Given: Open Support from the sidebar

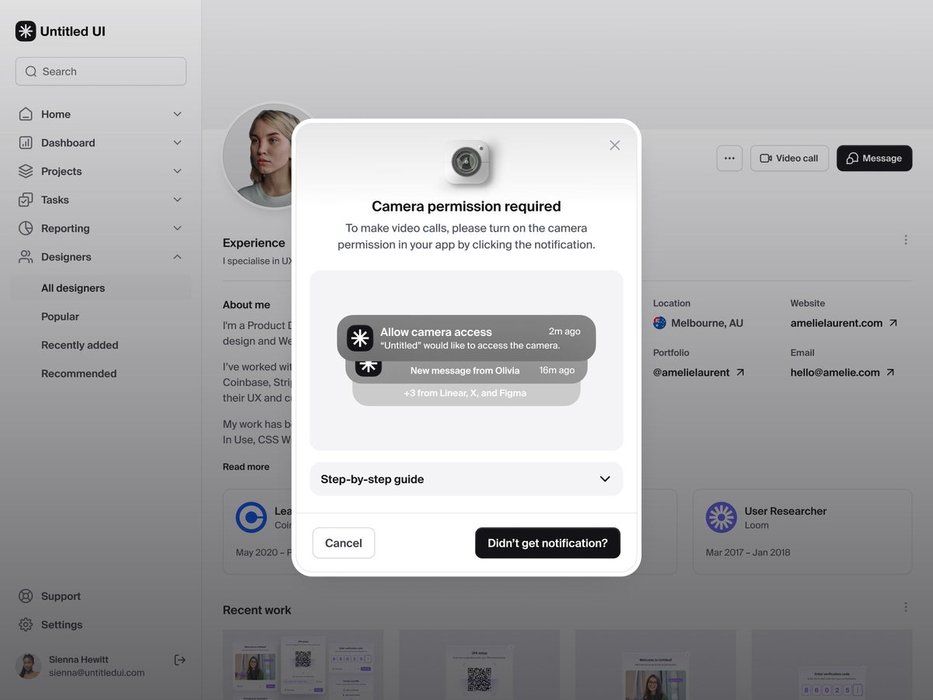Looking at the screenshot, I should (x=60, y=596).
